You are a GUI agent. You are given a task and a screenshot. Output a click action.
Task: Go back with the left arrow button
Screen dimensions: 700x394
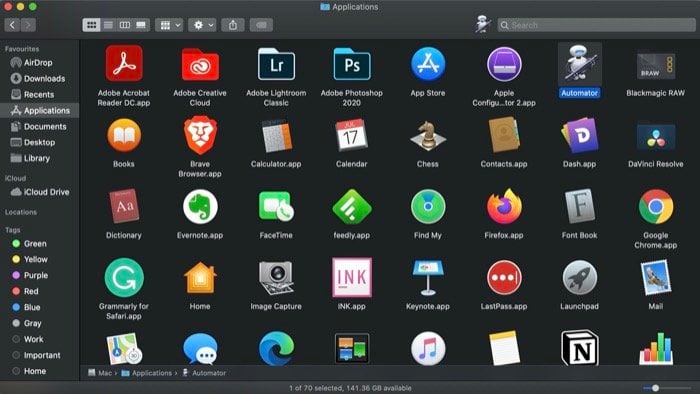pos(12,25)
